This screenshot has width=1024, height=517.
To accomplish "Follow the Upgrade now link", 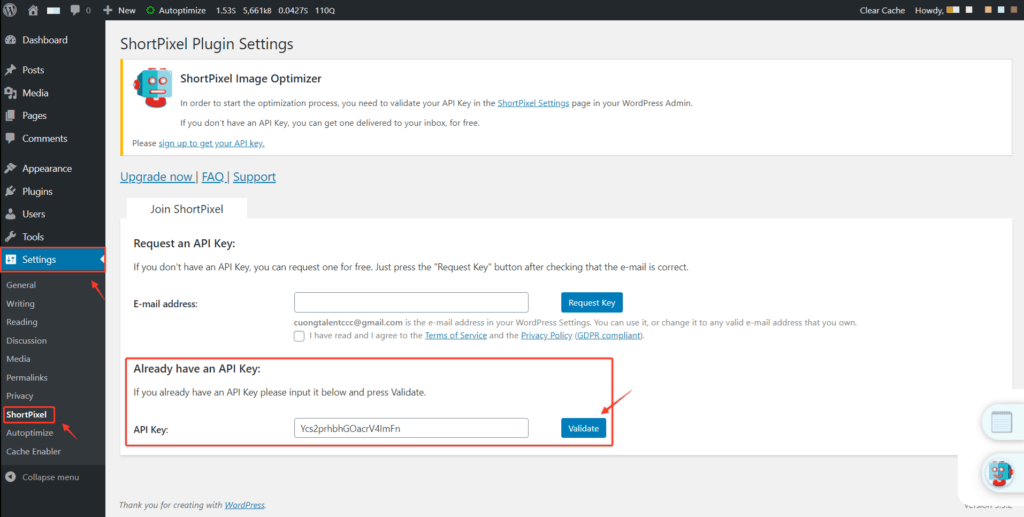I will [156, 177].
